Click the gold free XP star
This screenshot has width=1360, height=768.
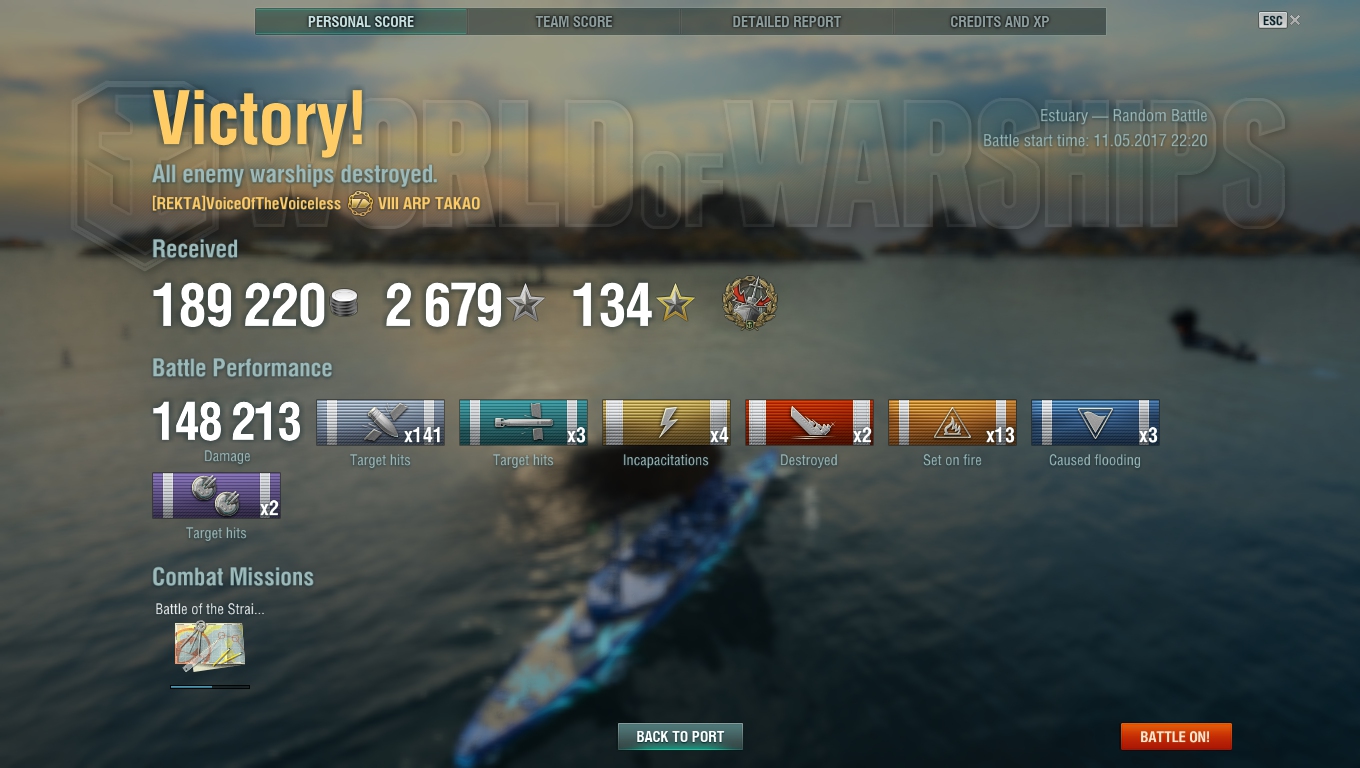[x=675, y=303]
